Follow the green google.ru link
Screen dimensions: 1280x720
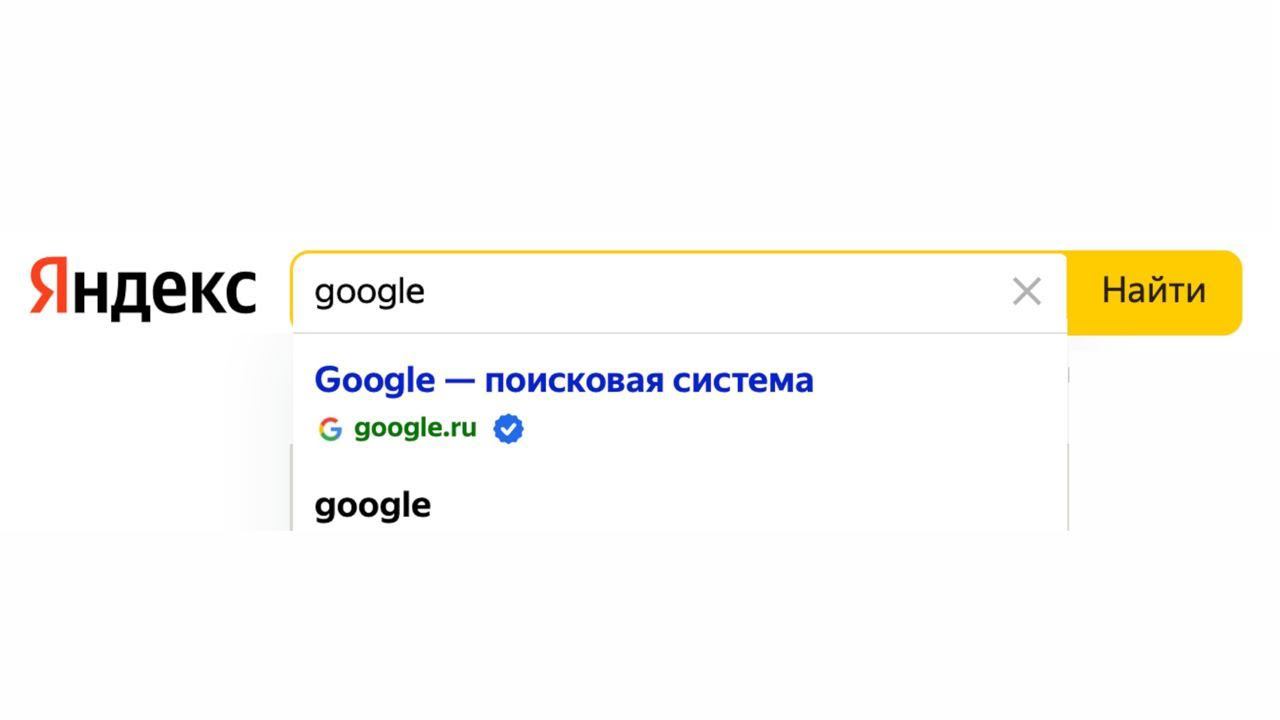(415, 428)
